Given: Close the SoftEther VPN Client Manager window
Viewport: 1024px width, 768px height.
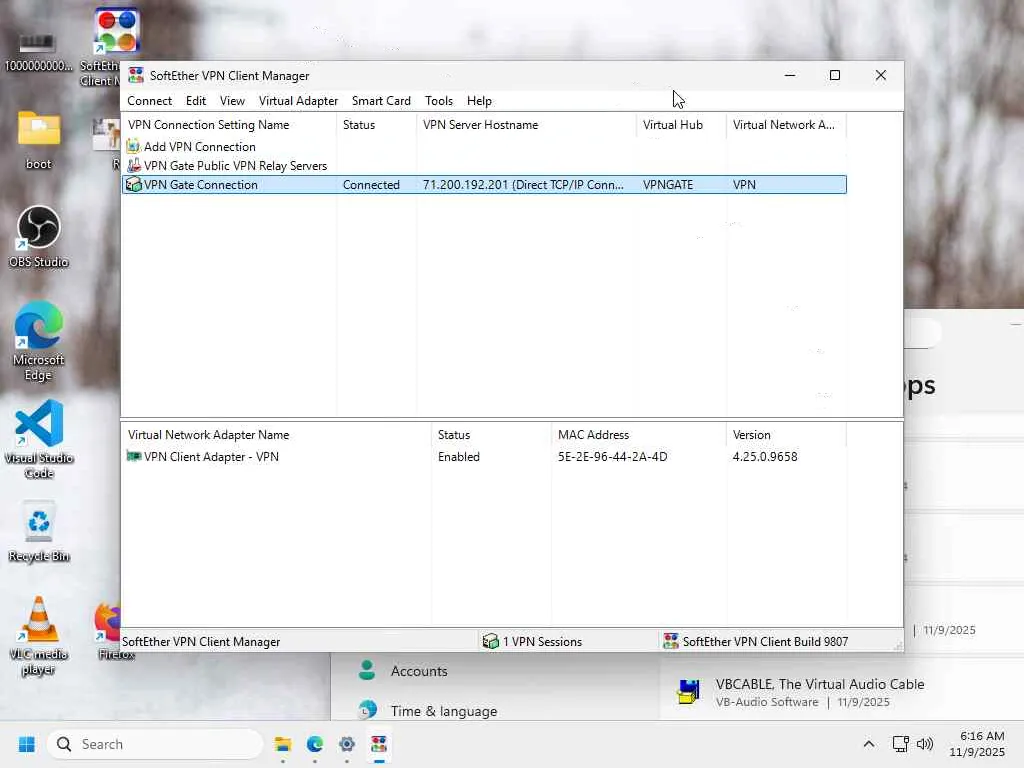Looking at the screenshot, I should coord(880,75).
